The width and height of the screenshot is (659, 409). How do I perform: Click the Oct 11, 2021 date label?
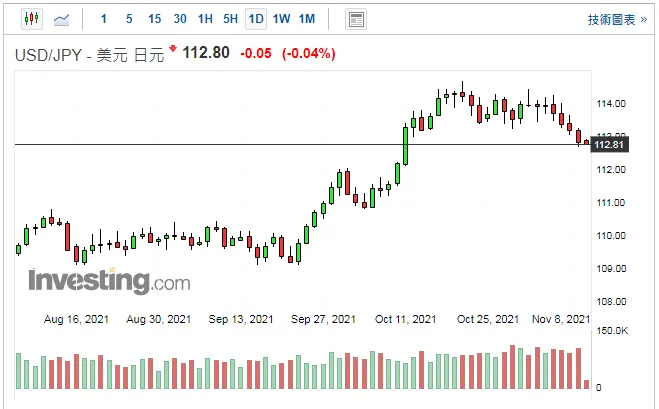(406, 319)
